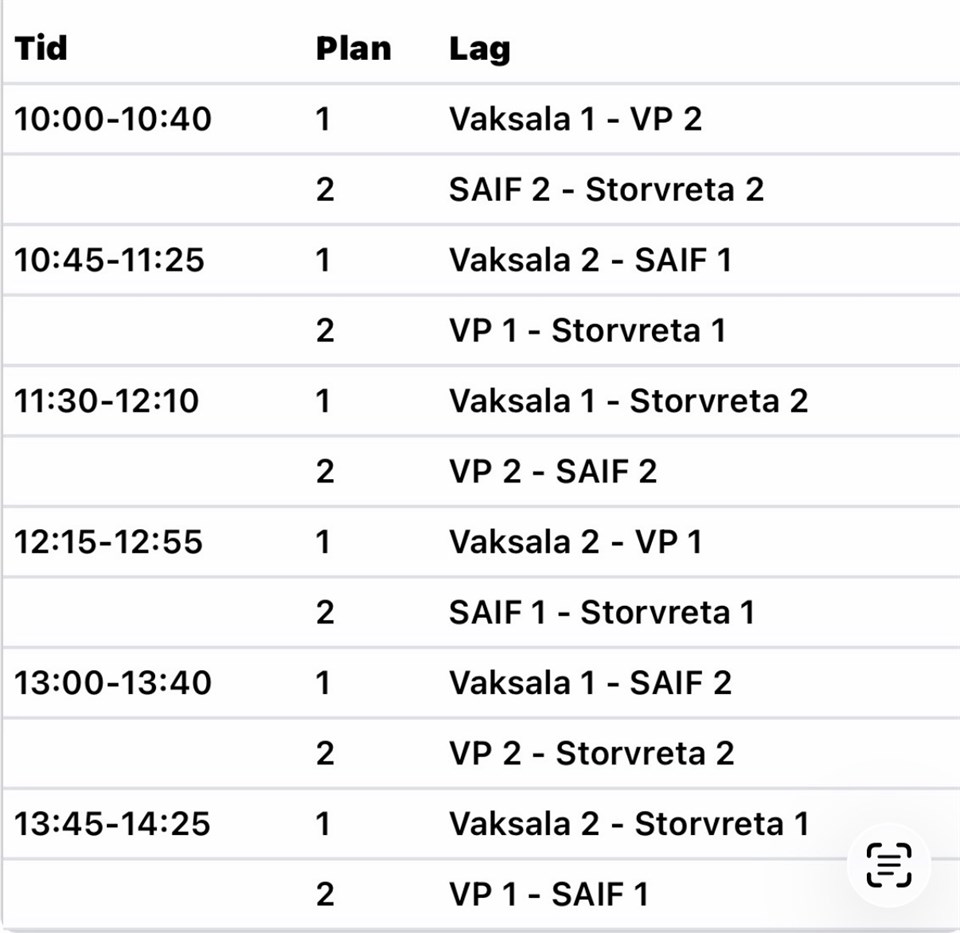Select the SAIF 1 - Storvreta 1 match

601,612
